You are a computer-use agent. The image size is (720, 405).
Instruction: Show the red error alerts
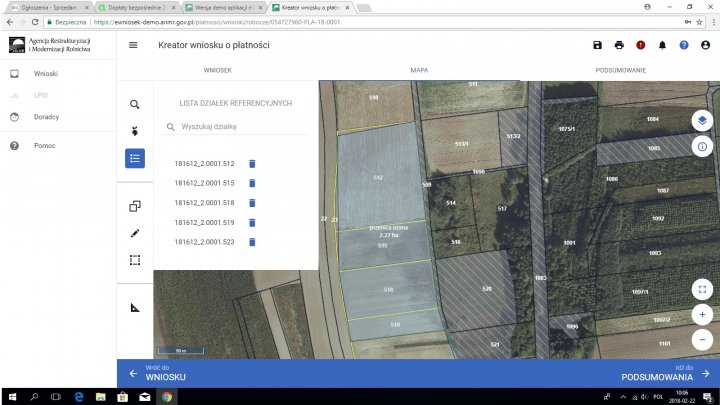point(641,45)
